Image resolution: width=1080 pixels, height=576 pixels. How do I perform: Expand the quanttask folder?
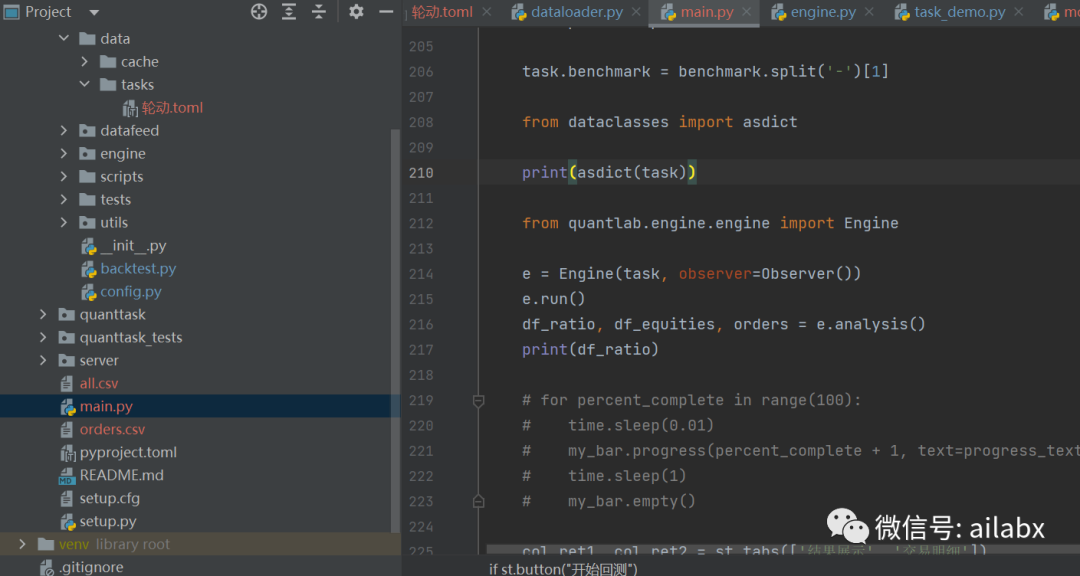[x=43, y=314]
